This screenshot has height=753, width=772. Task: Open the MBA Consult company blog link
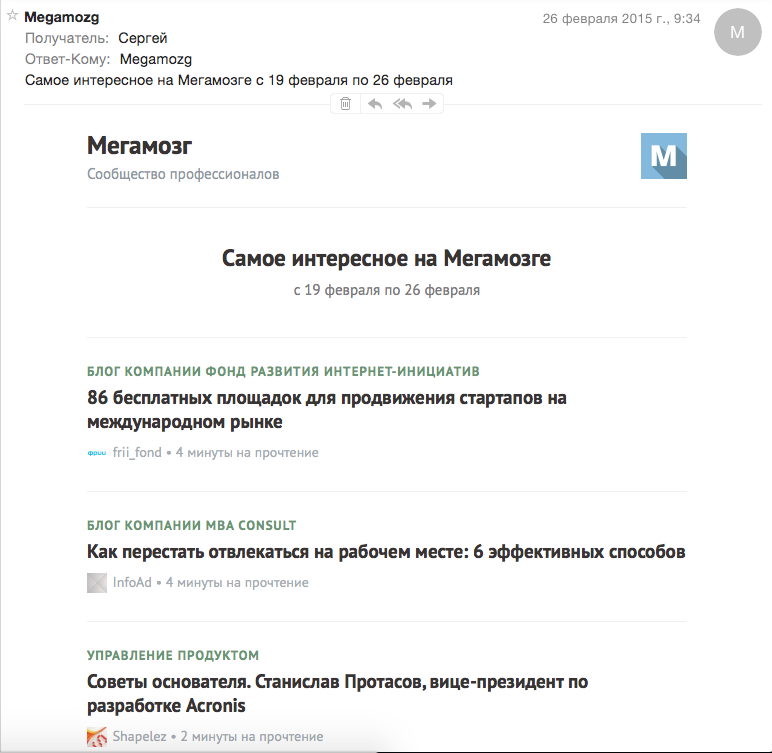click(192, 525)
